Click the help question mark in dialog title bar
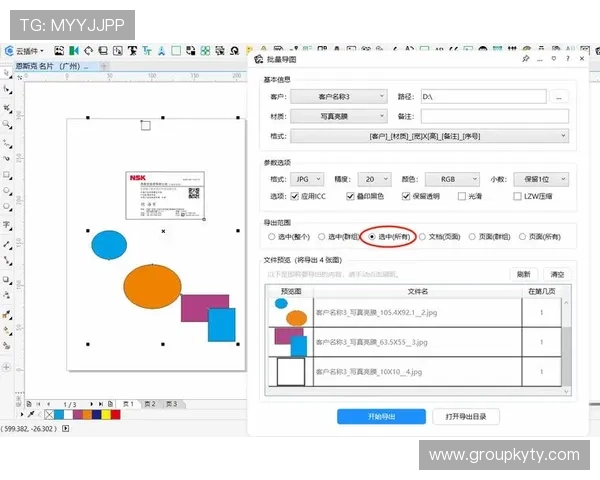The width and height of the screenshot is (600, 480). tap(567, 59)
